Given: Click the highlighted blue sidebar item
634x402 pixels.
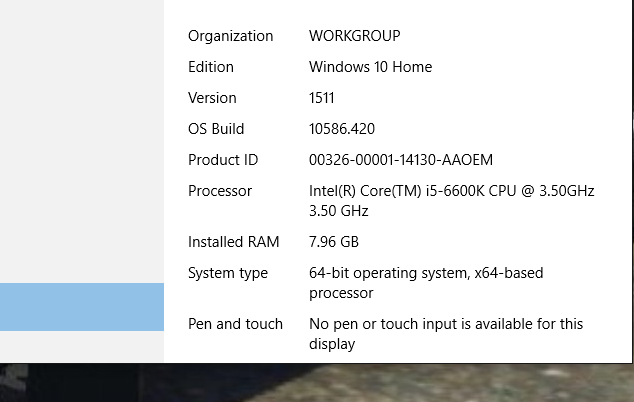Looking at the screenshot, I should [x=81, y=306].
